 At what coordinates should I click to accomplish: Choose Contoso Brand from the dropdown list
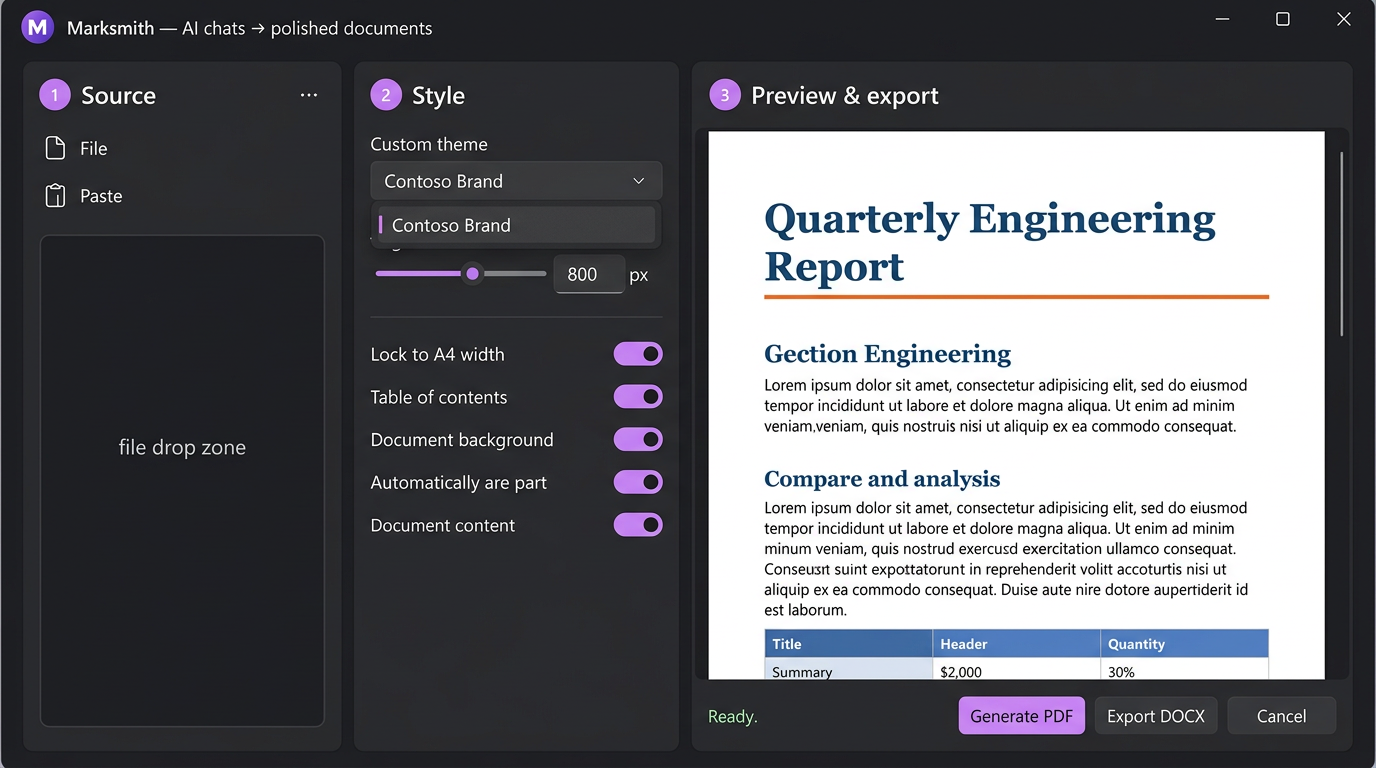(x=516, y=225)
